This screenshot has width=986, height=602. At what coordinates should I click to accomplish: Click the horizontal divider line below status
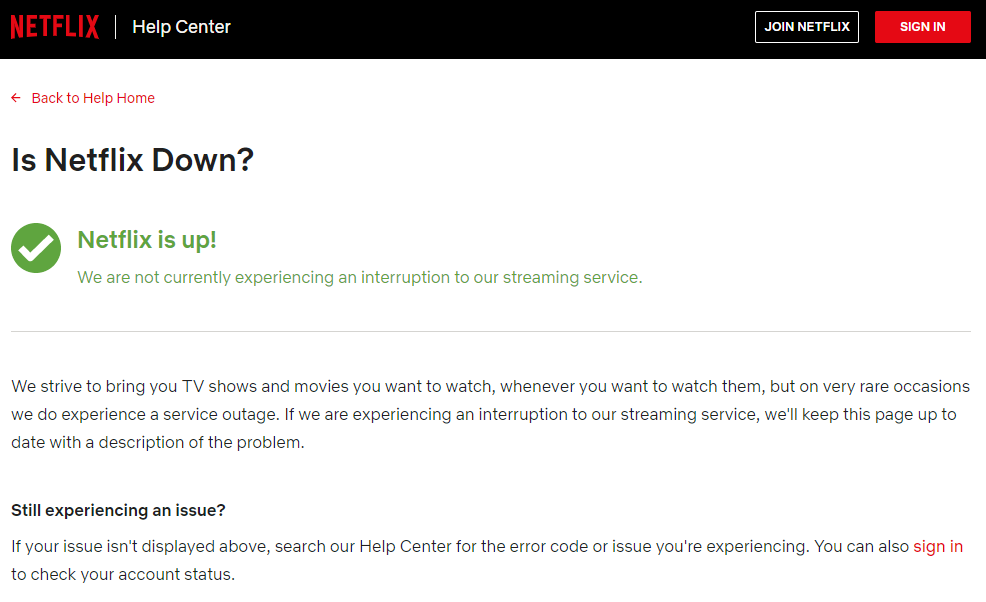click(x=490, y=332)
